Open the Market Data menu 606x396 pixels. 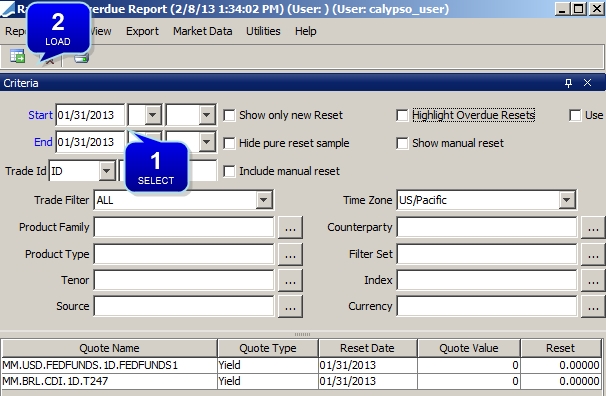point(203,31)
